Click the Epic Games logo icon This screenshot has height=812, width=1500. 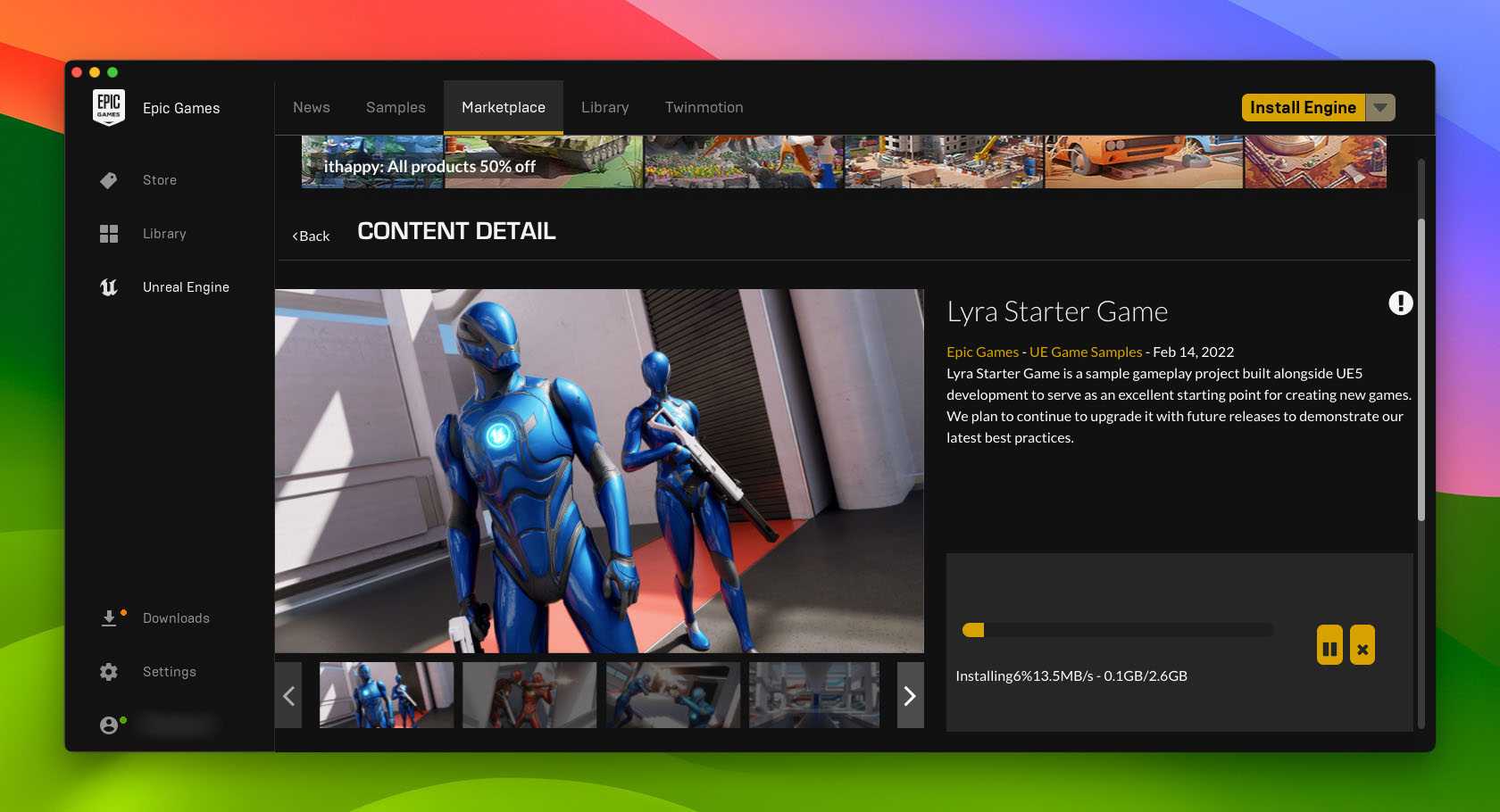click(x=109, y=107)
